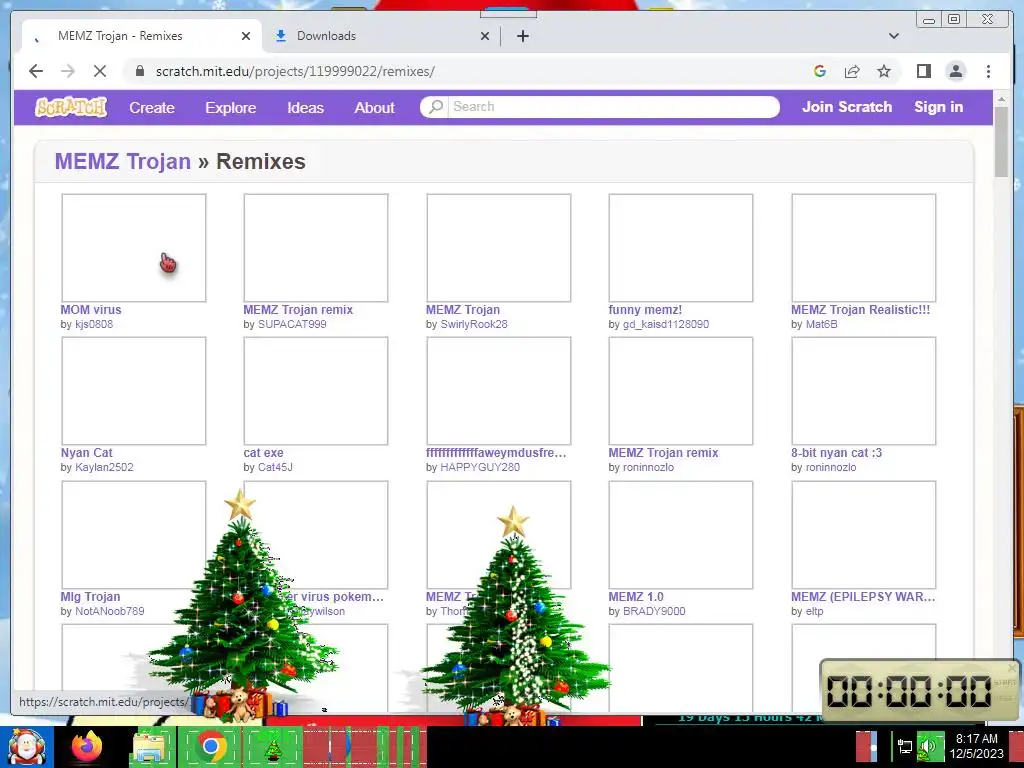Click Chrome icon in taskbar
The width and height of the screenshot is (1024, 768).
(210, 746)
